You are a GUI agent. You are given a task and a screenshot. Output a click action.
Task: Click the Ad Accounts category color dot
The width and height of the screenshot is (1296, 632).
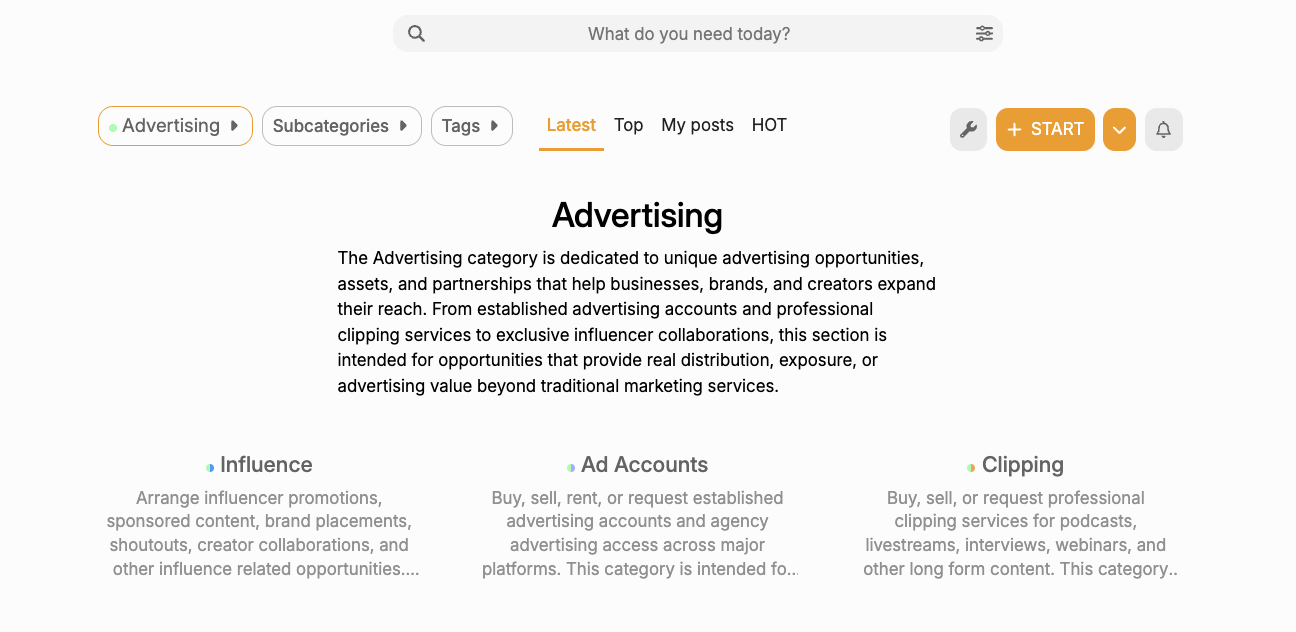pos(571,467)
